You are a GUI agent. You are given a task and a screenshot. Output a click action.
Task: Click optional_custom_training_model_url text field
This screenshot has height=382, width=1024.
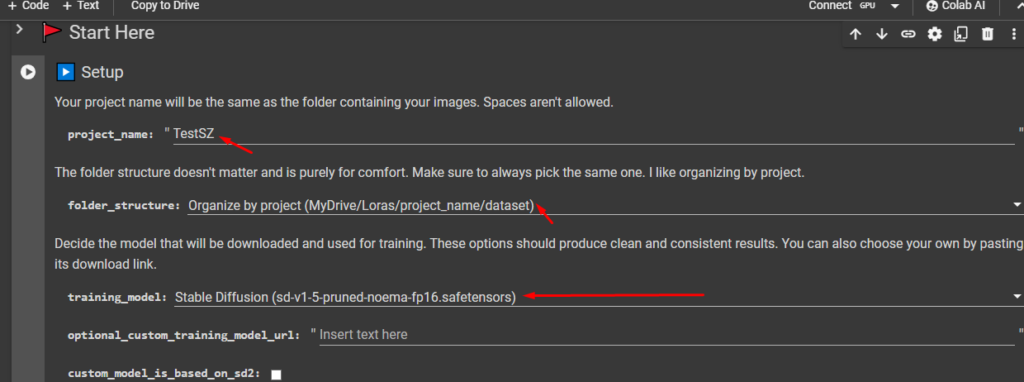click(667, 334)
